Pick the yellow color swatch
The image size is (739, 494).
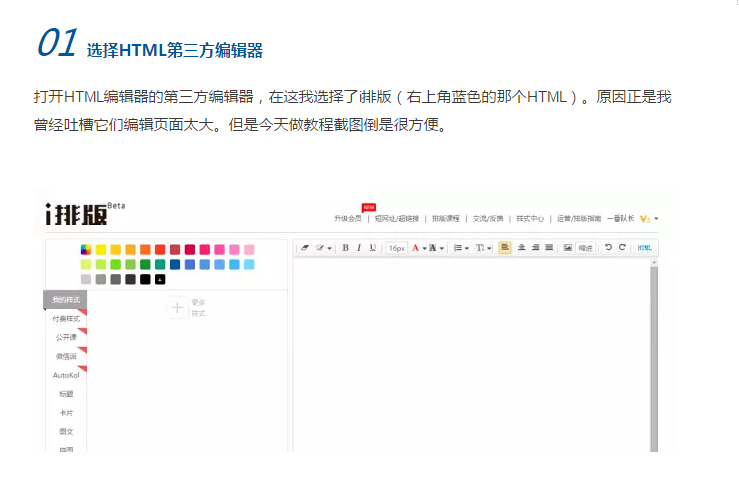[x=101, y=249]
